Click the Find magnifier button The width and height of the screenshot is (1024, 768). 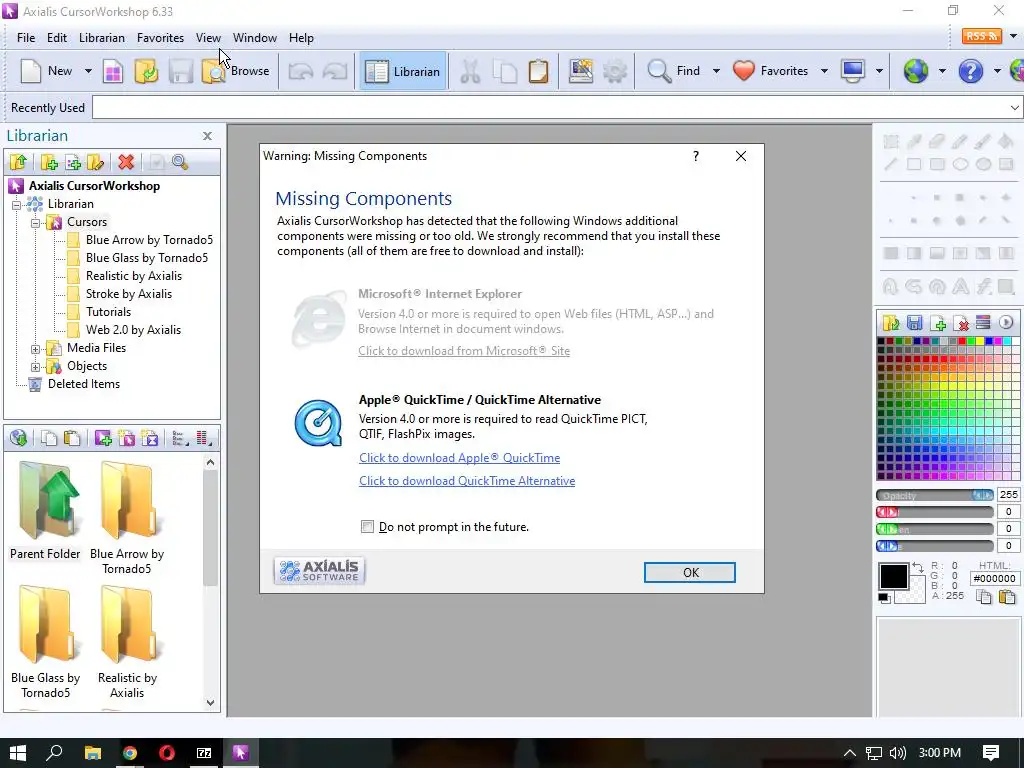[674, 71]
